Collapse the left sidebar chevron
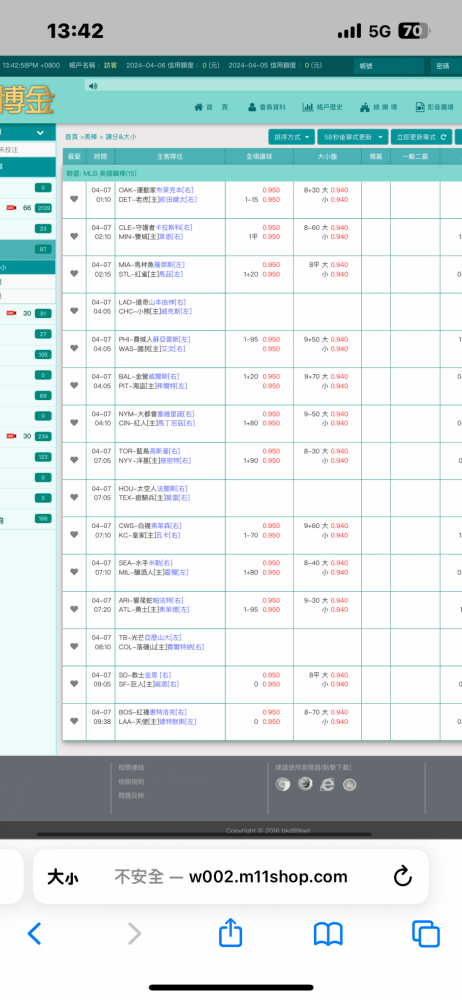Screen dimensions: 462x1000 [40, 133]
